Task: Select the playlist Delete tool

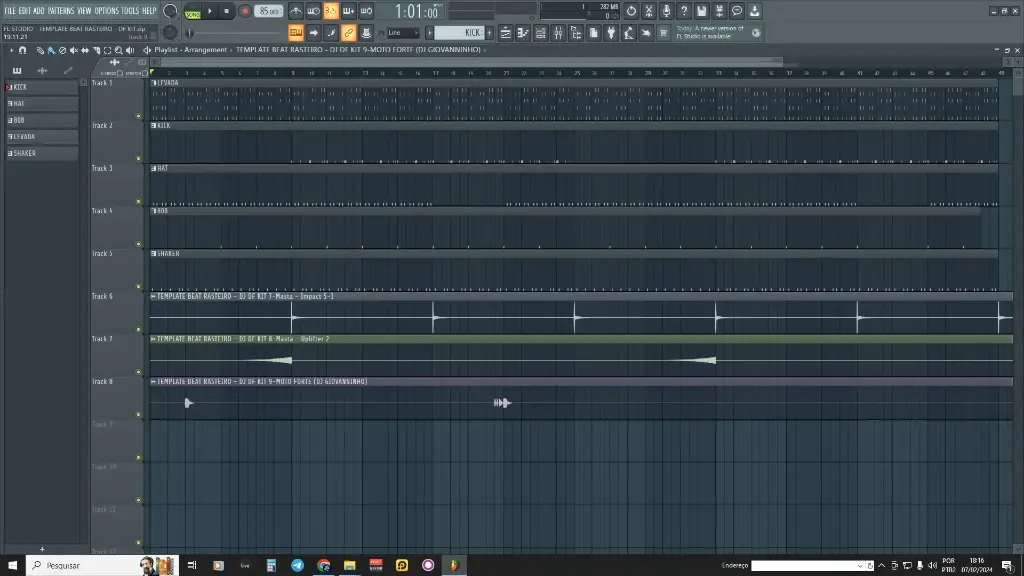Action: click(62, 50)
